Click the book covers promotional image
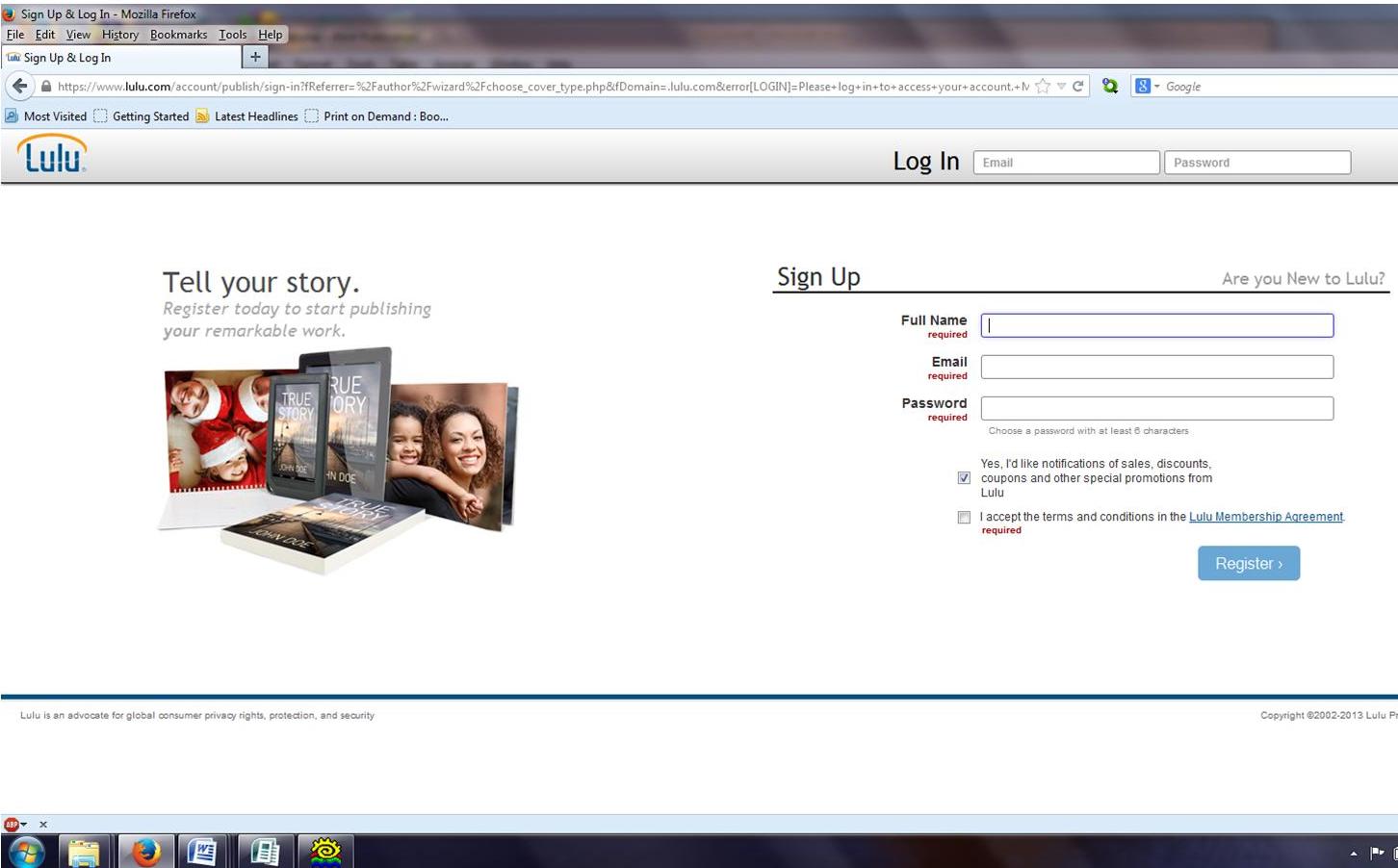Image resolution: width=1398 pixels, height=868 pixels. (339, 460)
